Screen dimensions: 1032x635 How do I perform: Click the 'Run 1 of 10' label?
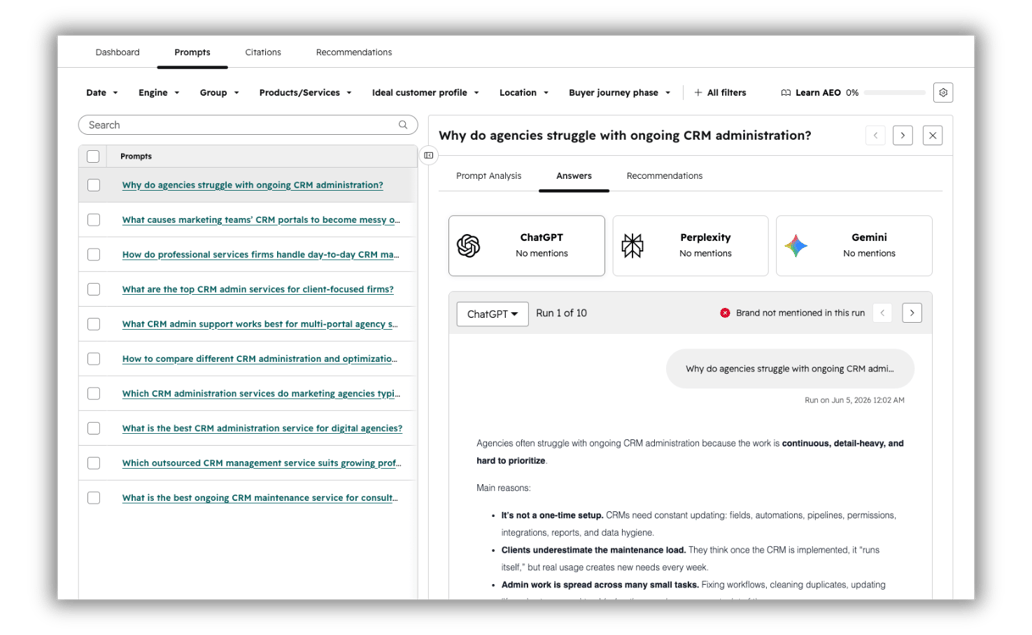pos(561,313)
